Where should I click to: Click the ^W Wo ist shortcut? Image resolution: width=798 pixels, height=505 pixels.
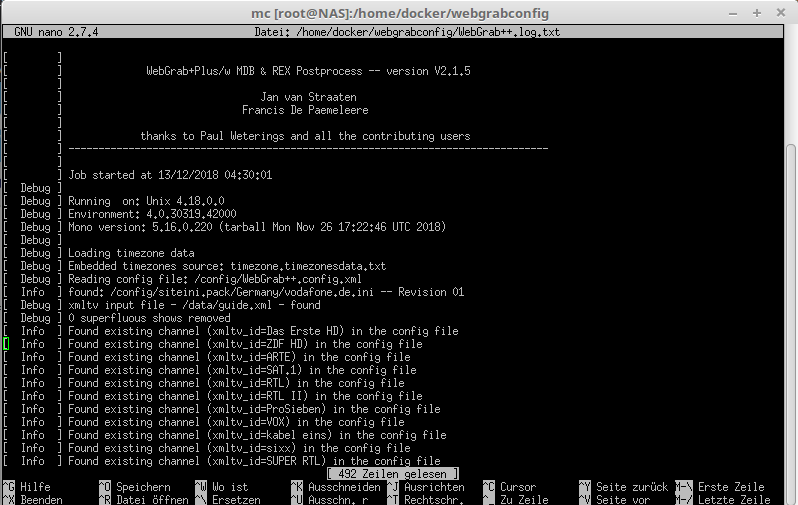coord(221,487)
